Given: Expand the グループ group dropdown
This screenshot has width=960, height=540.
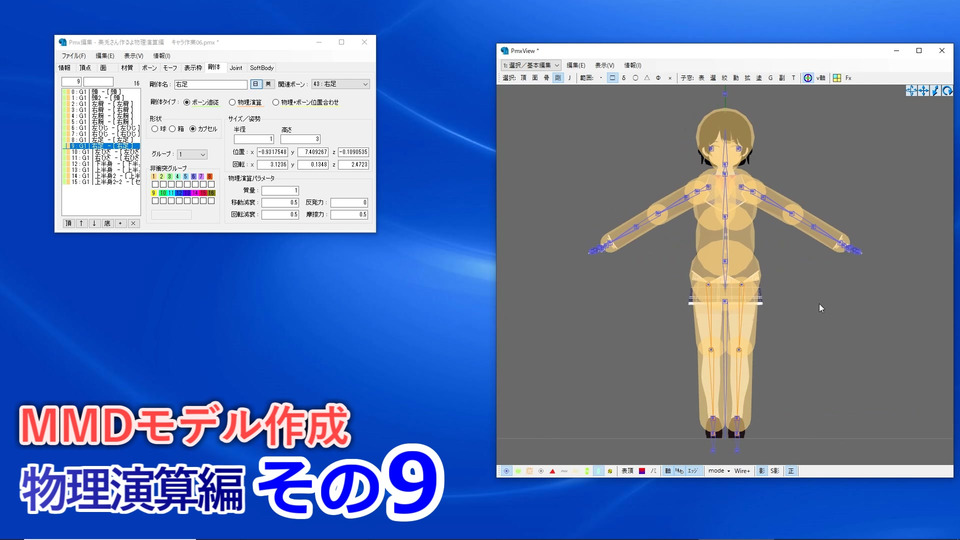Looking at the screenshot, I should (192, 154).
